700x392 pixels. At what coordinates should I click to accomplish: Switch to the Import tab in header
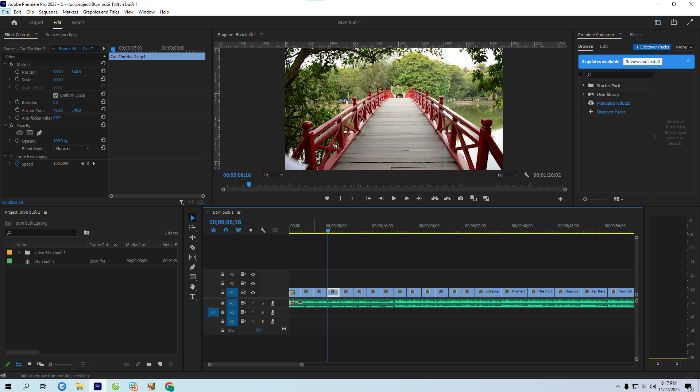[x=36, y=22]
